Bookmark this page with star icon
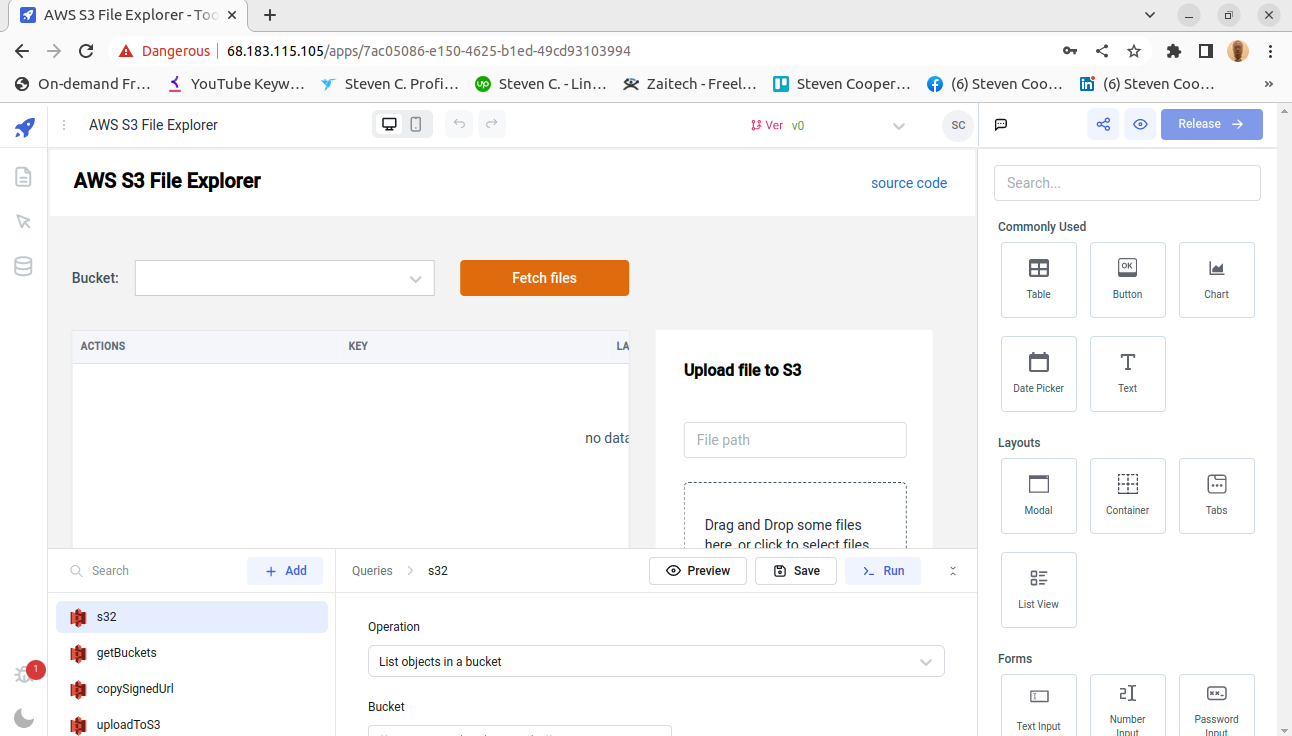1292x736 pixels. (1134, 51)
